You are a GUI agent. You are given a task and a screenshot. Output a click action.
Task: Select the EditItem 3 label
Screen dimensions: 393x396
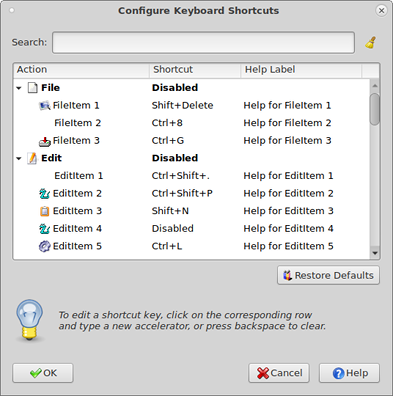pyautogui.click(x=77, y=211)
